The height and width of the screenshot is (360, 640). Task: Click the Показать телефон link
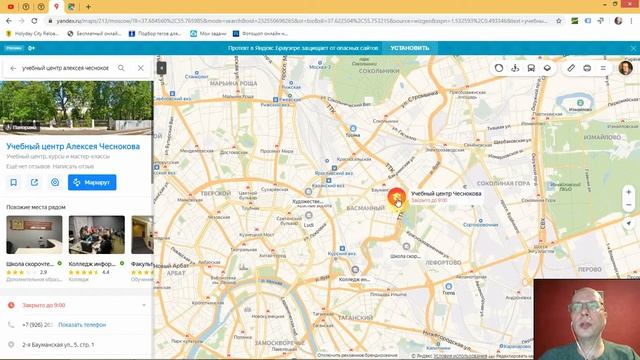pos(82,325)
